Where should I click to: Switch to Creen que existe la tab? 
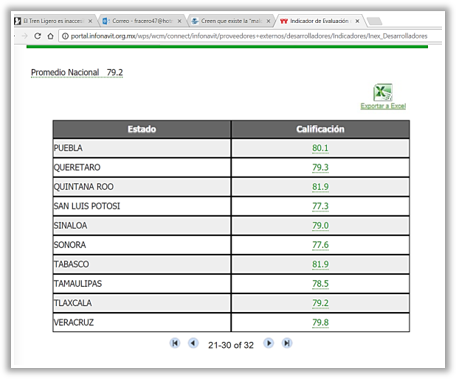point(231,21)
